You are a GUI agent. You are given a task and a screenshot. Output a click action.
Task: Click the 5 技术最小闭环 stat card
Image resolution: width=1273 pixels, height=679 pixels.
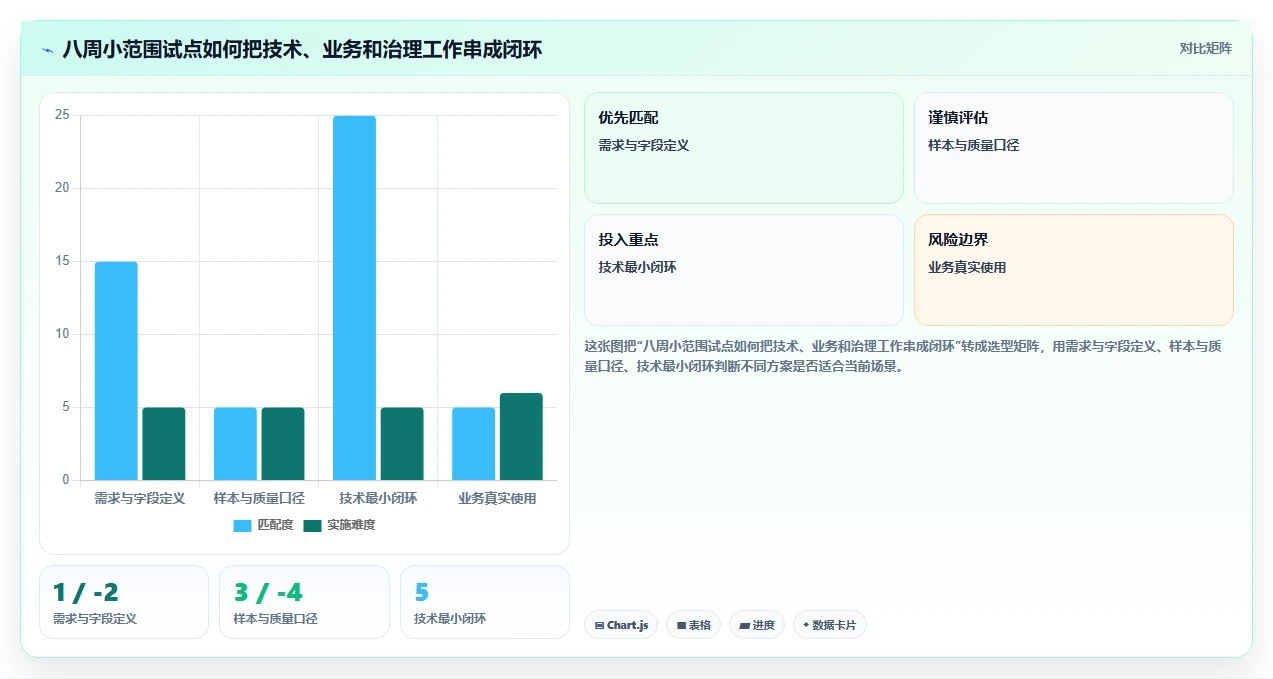(485, 602)
